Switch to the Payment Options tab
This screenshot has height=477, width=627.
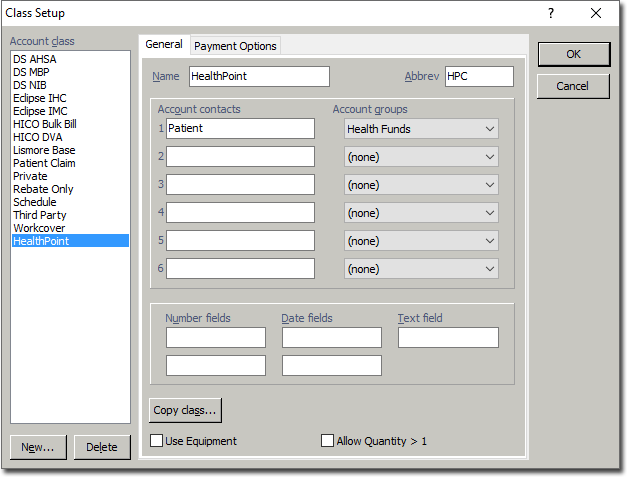pyautogui.click(x=235, y=46)
